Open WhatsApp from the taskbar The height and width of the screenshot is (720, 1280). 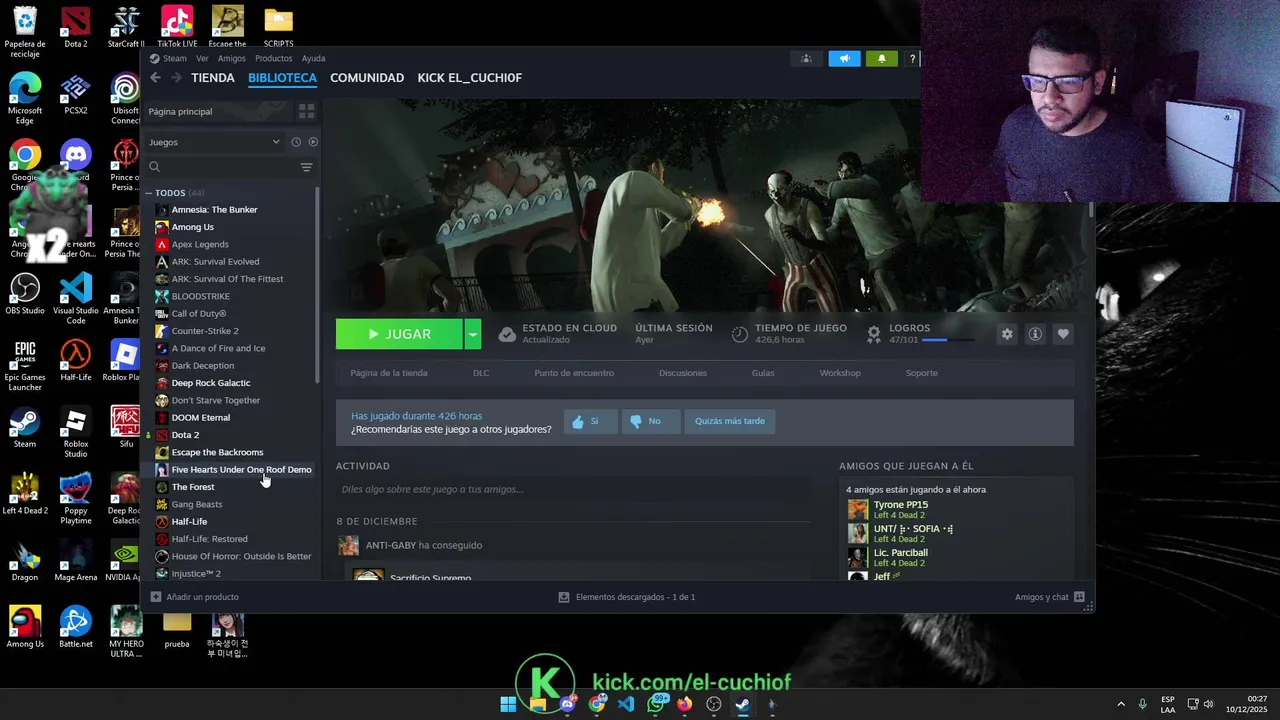[x=656, y=704]
